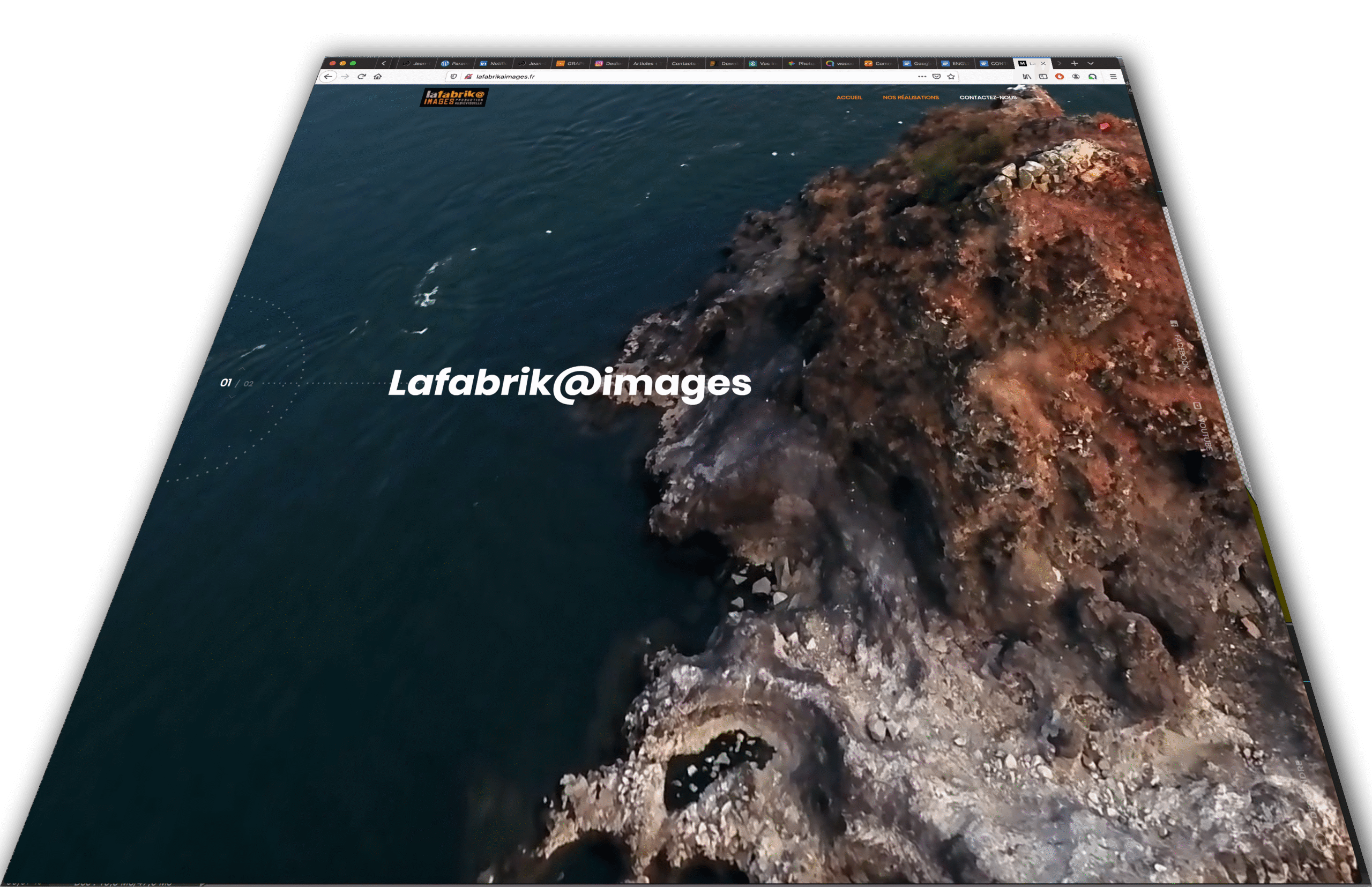This screenshot has width=1372, height=887.
Task: Expand the list all tabs chevron
Action: [x=1090, y=63]
